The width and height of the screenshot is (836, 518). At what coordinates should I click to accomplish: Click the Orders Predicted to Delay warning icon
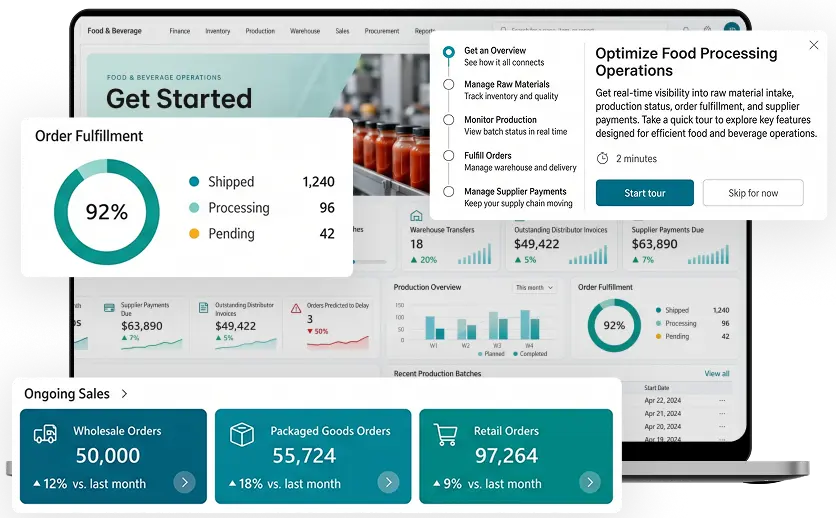(x=296, y=308)
